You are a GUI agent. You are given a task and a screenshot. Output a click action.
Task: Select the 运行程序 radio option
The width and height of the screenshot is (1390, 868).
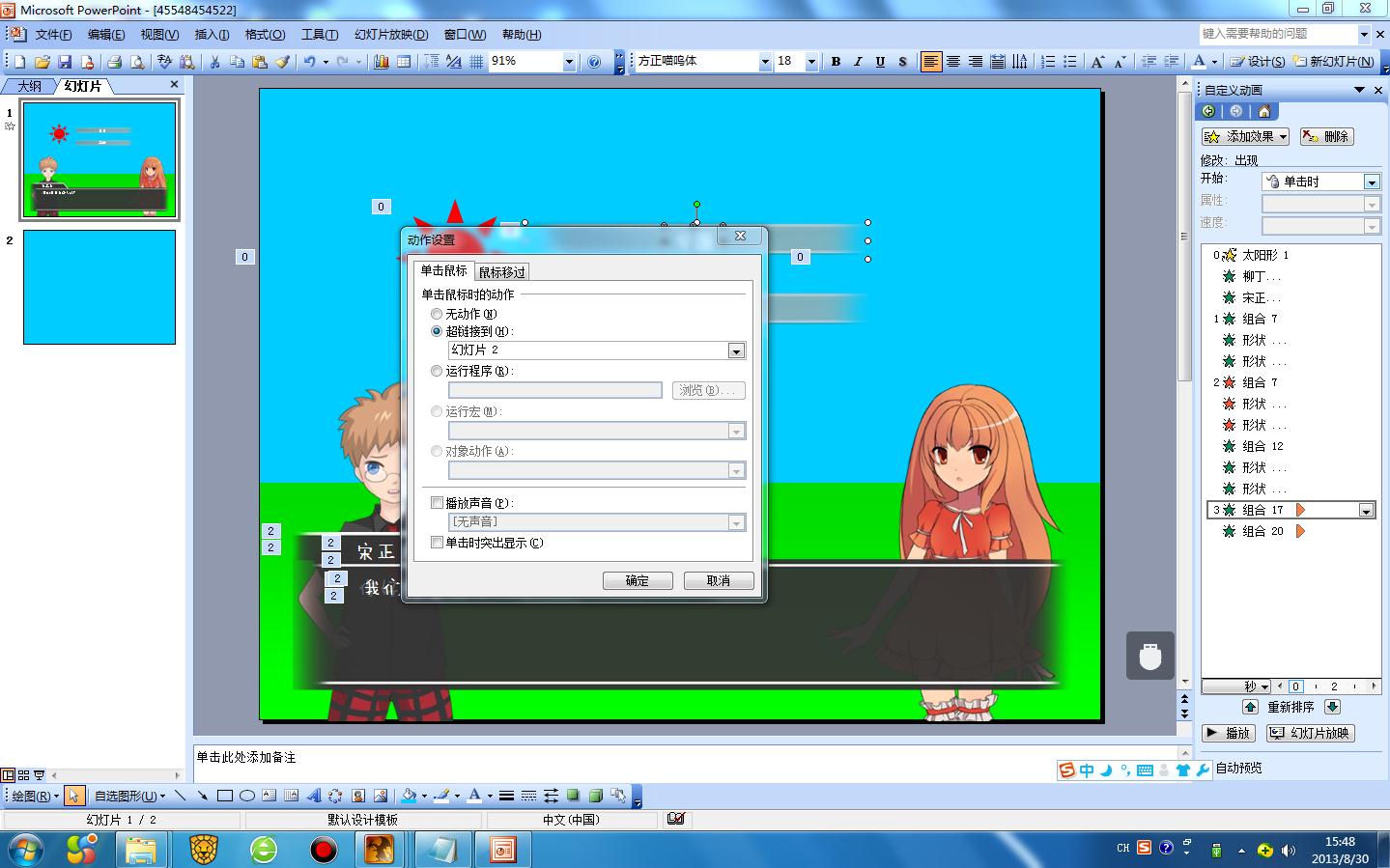437,371
